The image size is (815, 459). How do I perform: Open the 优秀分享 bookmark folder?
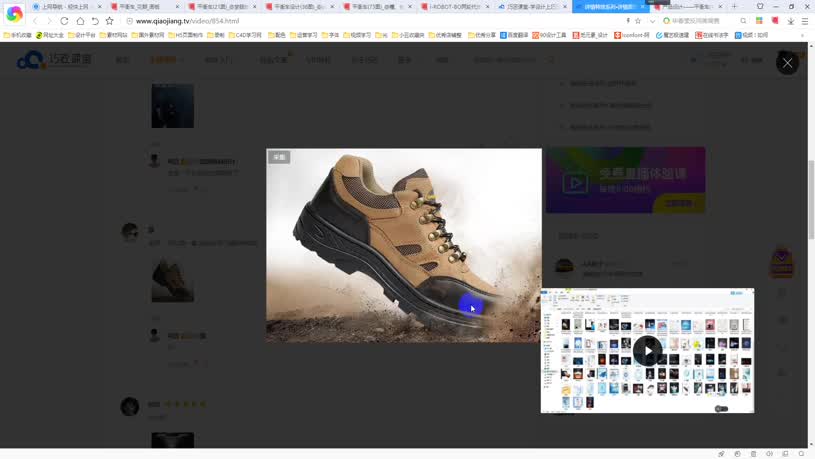click(482, 35)
